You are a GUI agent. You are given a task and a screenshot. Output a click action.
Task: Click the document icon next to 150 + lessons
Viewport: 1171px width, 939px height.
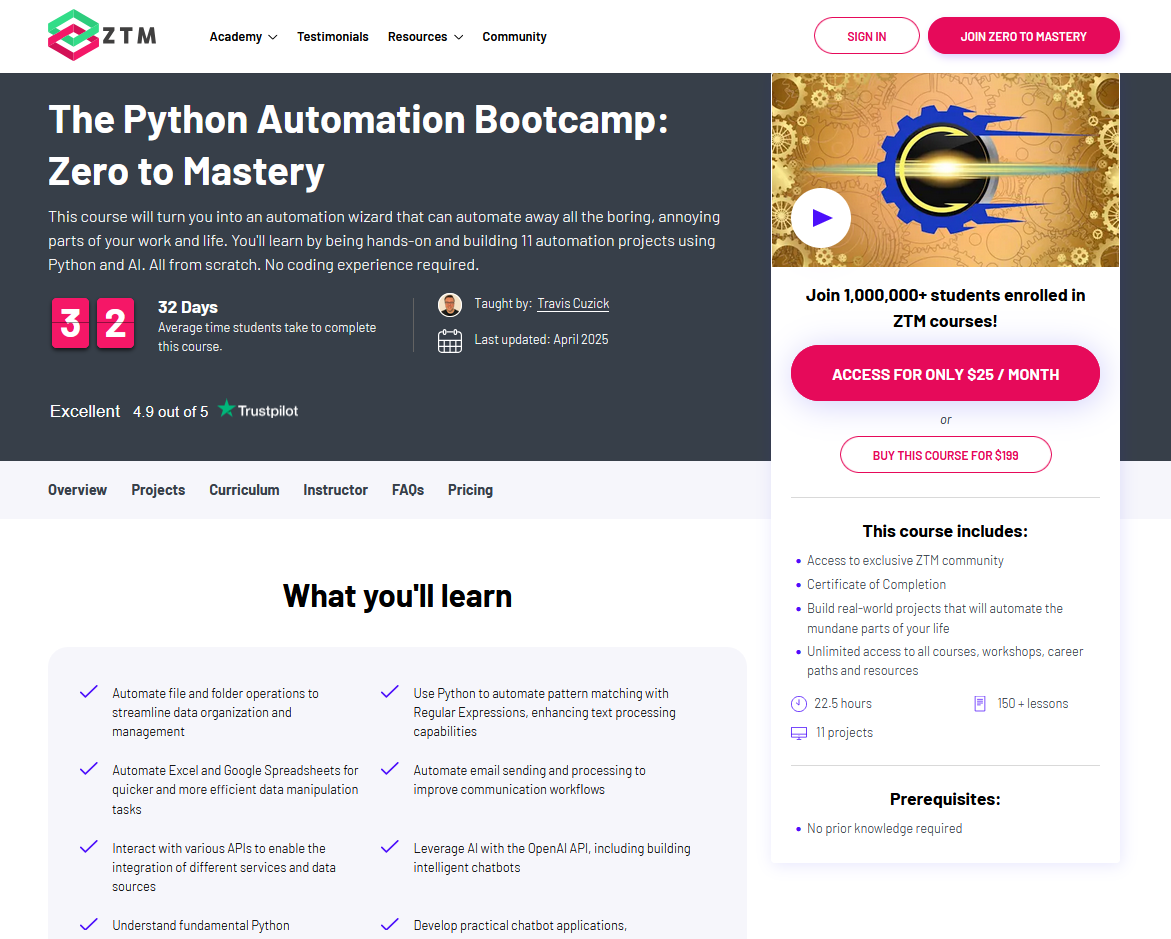tap(980, 704)
